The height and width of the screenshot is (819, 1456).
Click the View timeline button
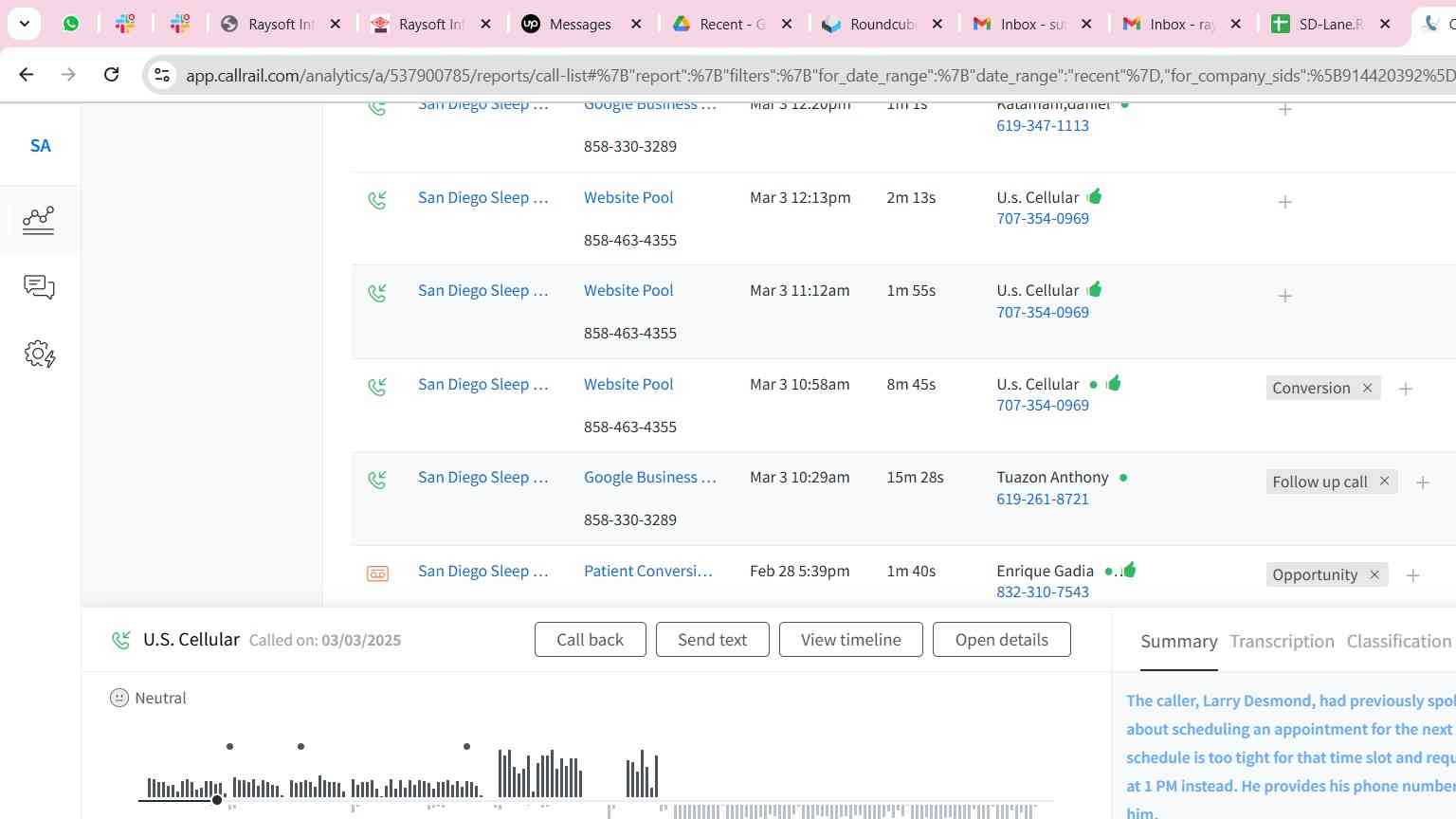point(850,640)
